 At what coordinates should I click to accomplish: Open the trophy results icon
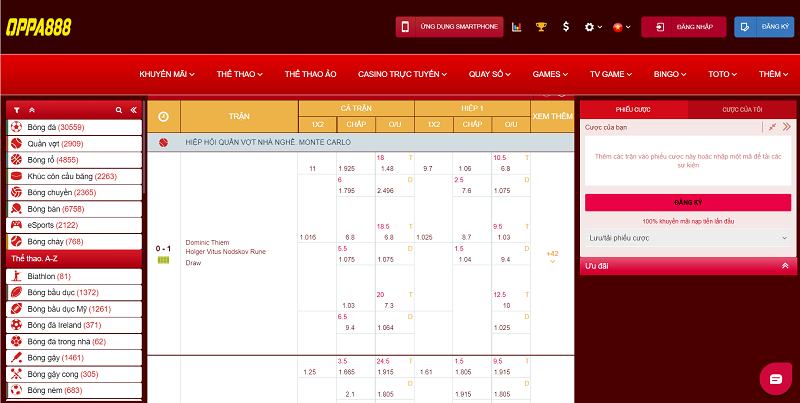point(541,27)
